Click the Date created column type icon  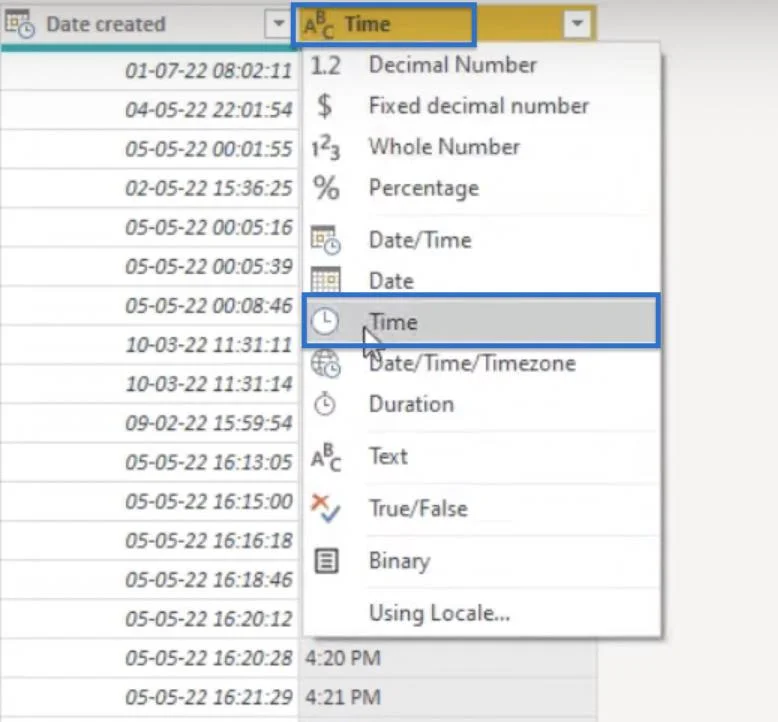click(x=20, y=24)
